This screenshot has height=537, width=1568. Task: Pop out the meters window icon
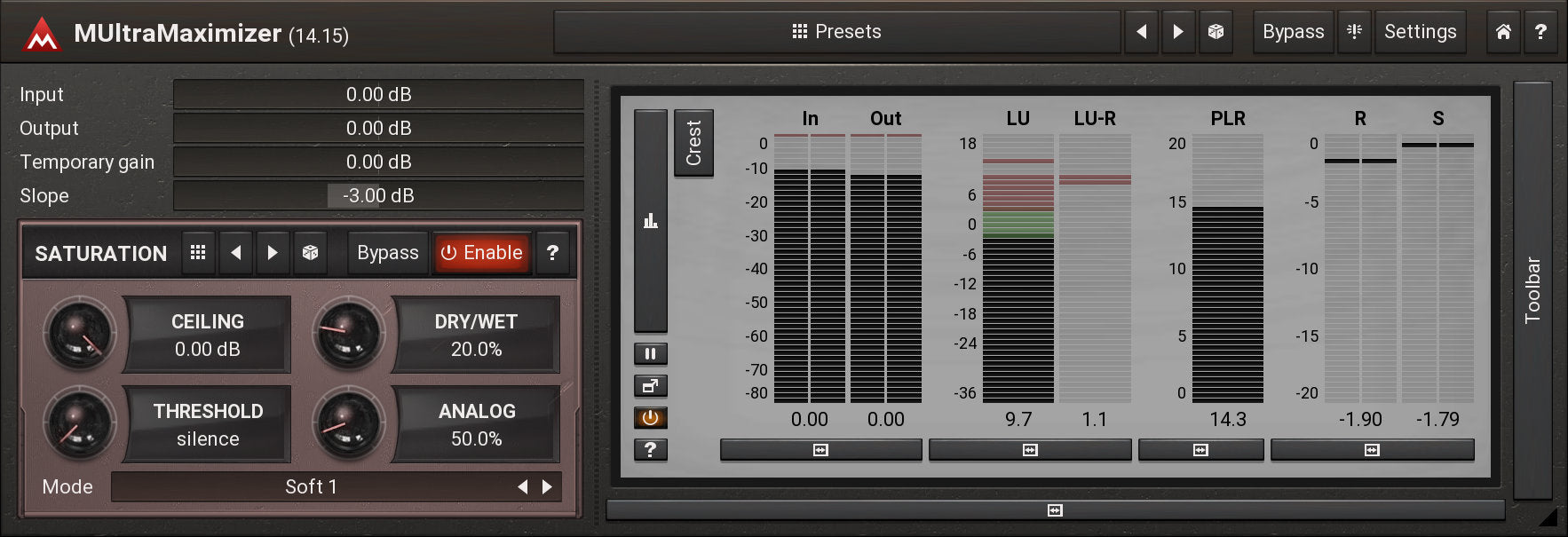pos(650,386)
